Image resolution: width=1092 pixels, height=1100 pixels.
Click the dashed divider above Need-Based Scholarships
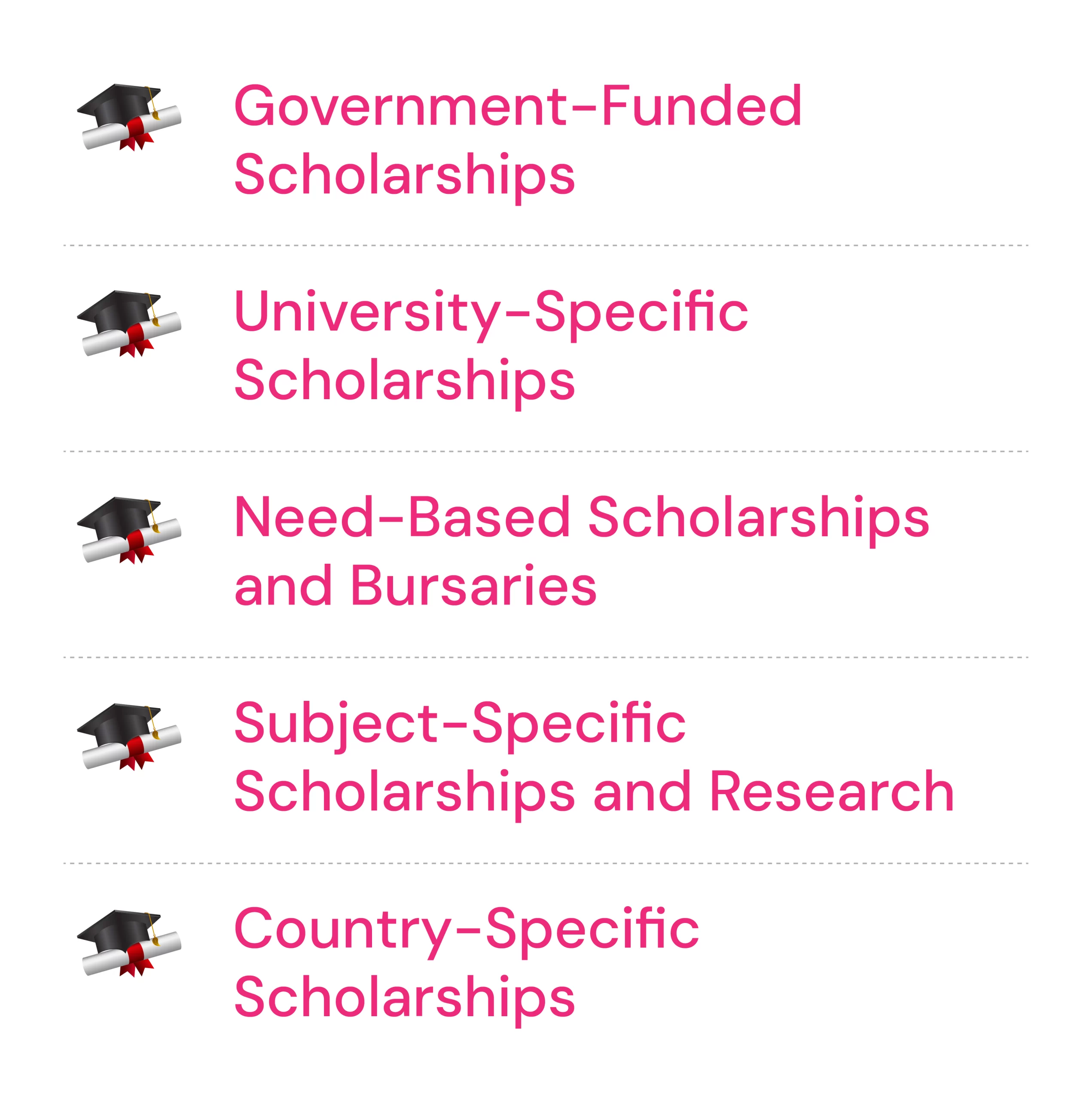tap(546, 452)
